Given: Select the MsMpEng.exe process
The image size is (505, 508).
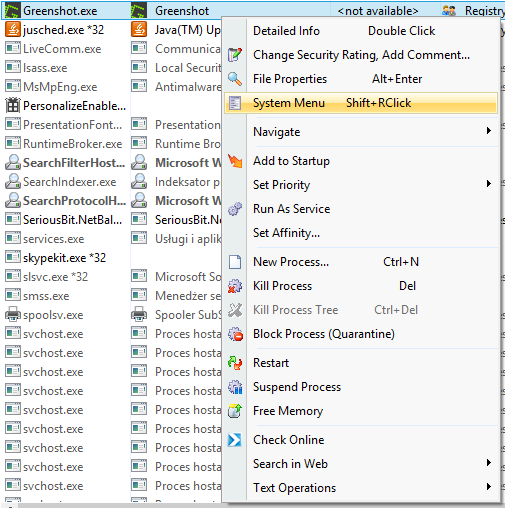Looking at the screenshot, I should pyautogui.click(x=60, y=87).
